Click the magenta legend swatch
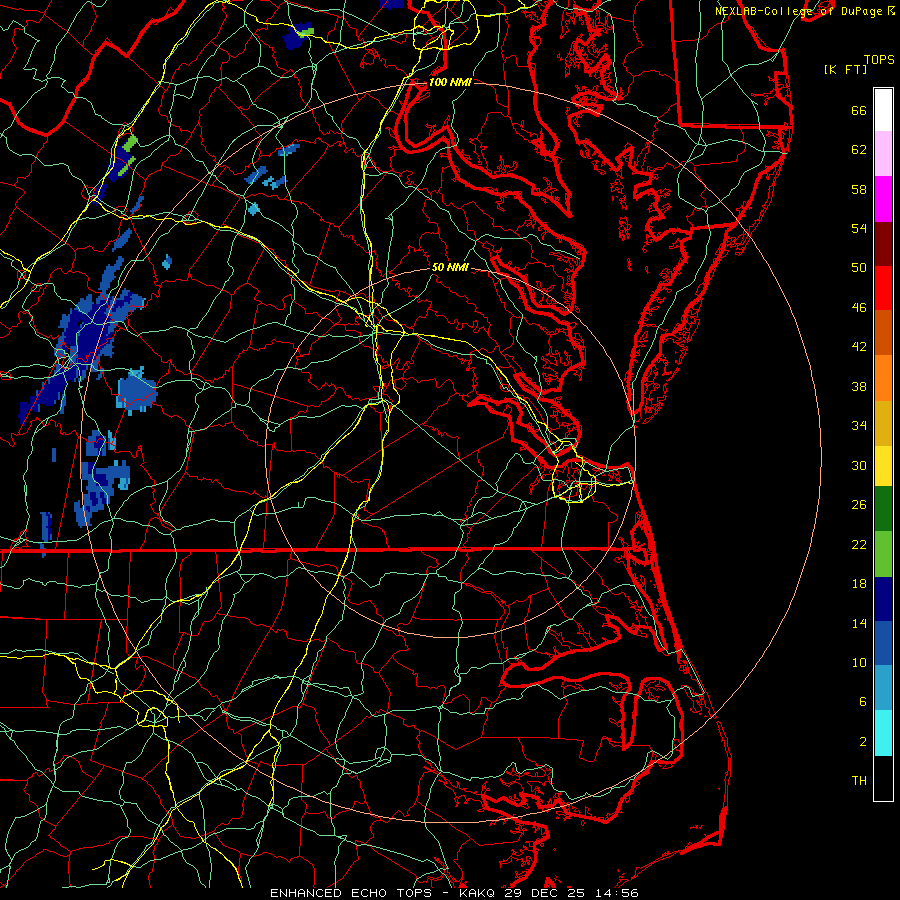 click(883, 199)
